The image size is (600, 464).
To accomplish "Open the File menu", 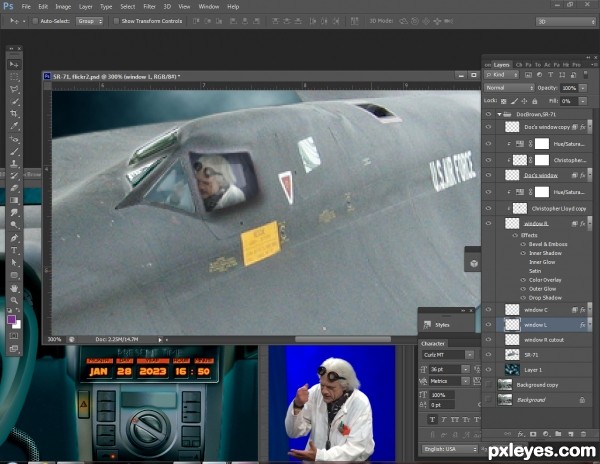I will (x=26, y=7).
